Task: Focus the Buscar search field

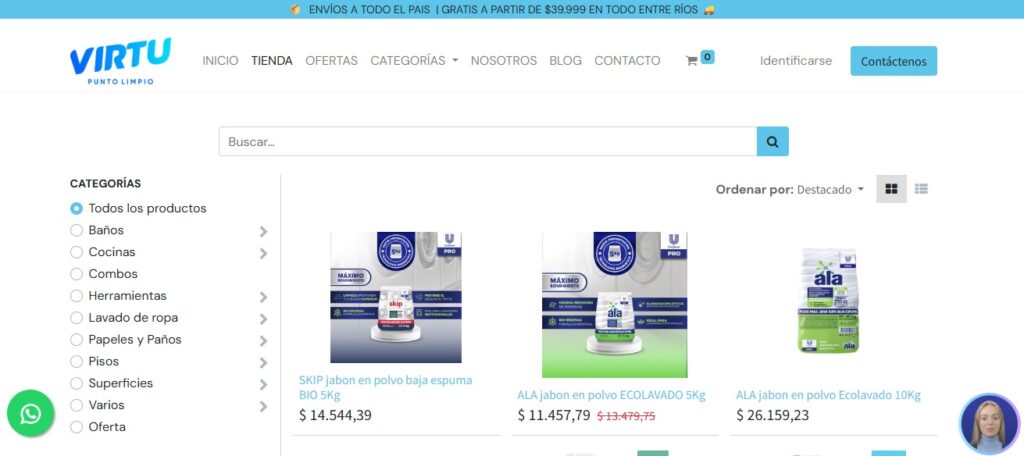Action: pyautogui.click(x=488, y=142)
